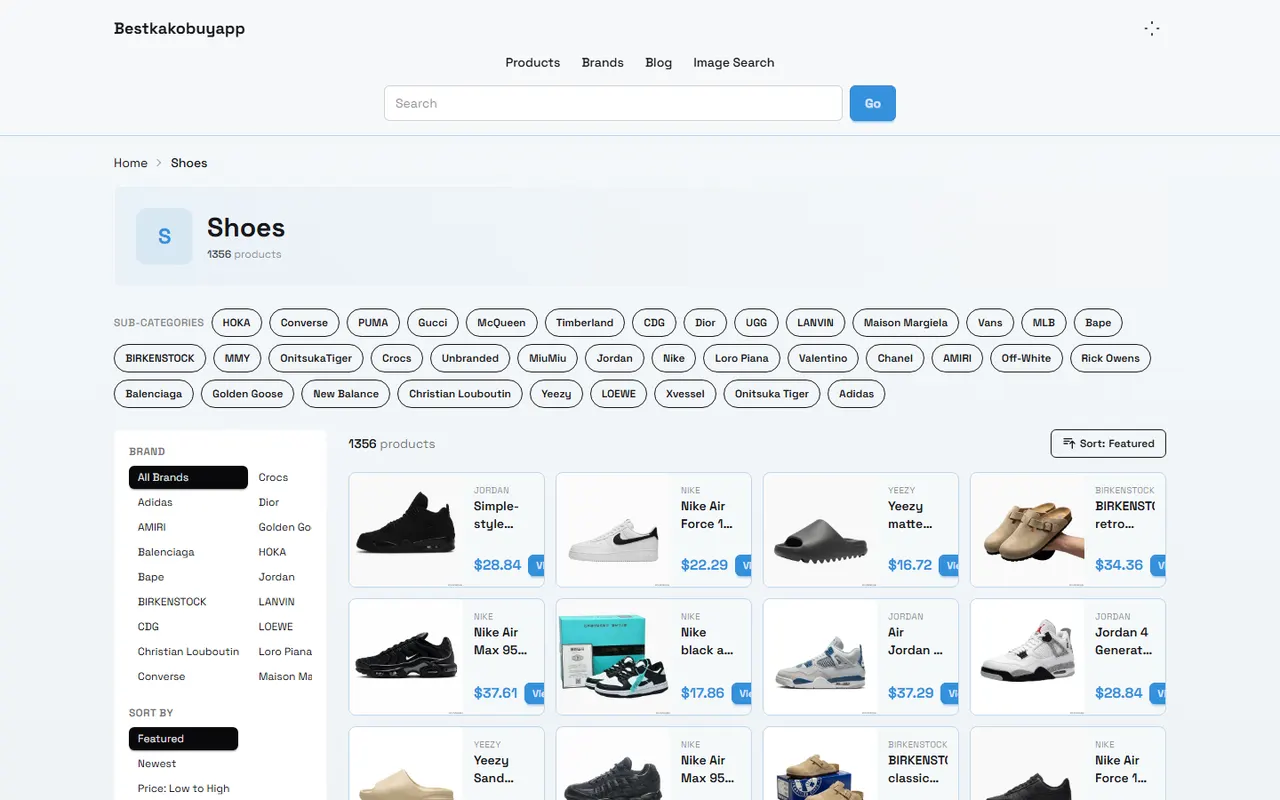Open the Nike Air Force 1 white thumbnail

pyautogui.click(x=613, y=530)
